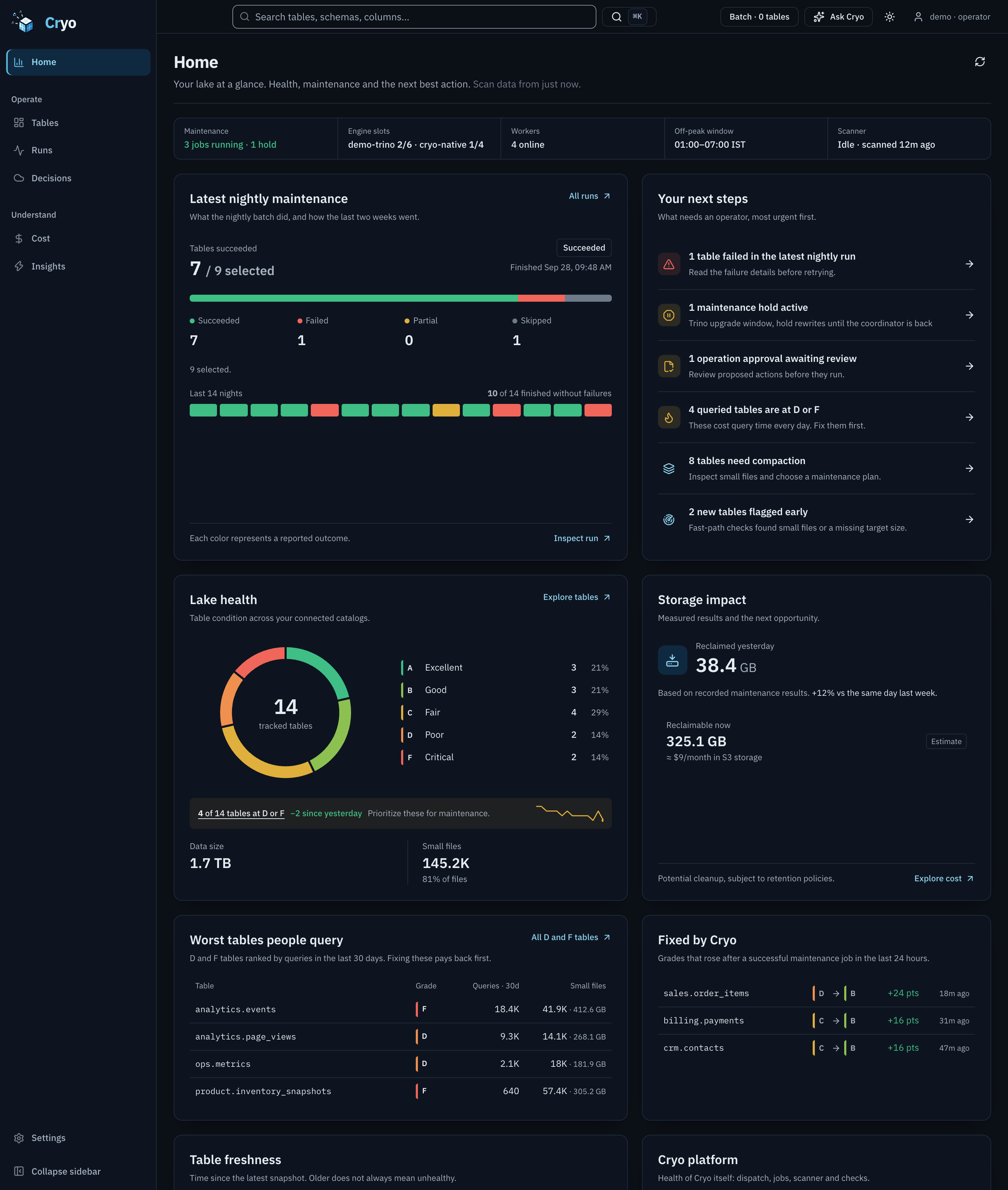This screenshot has width=1008, height=1190.
Task: Click the radar icon for new tables flagged
Action: click(x=668, y=519)
